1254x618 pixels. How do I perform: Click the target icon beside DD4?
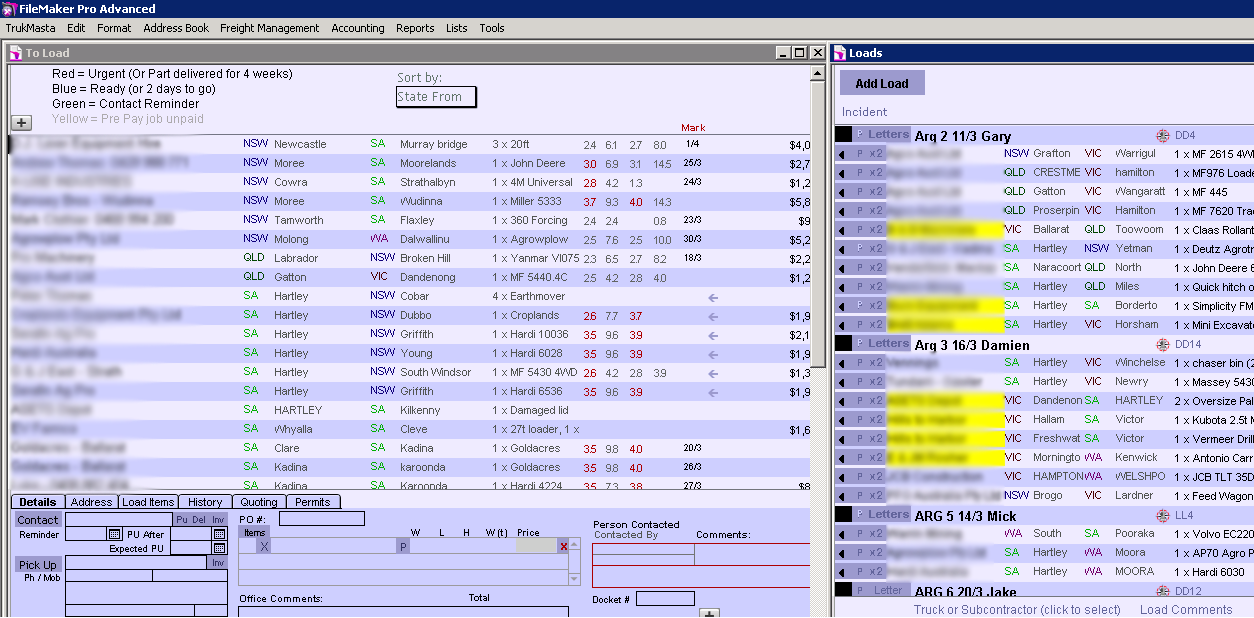(x=1163, y=135)
